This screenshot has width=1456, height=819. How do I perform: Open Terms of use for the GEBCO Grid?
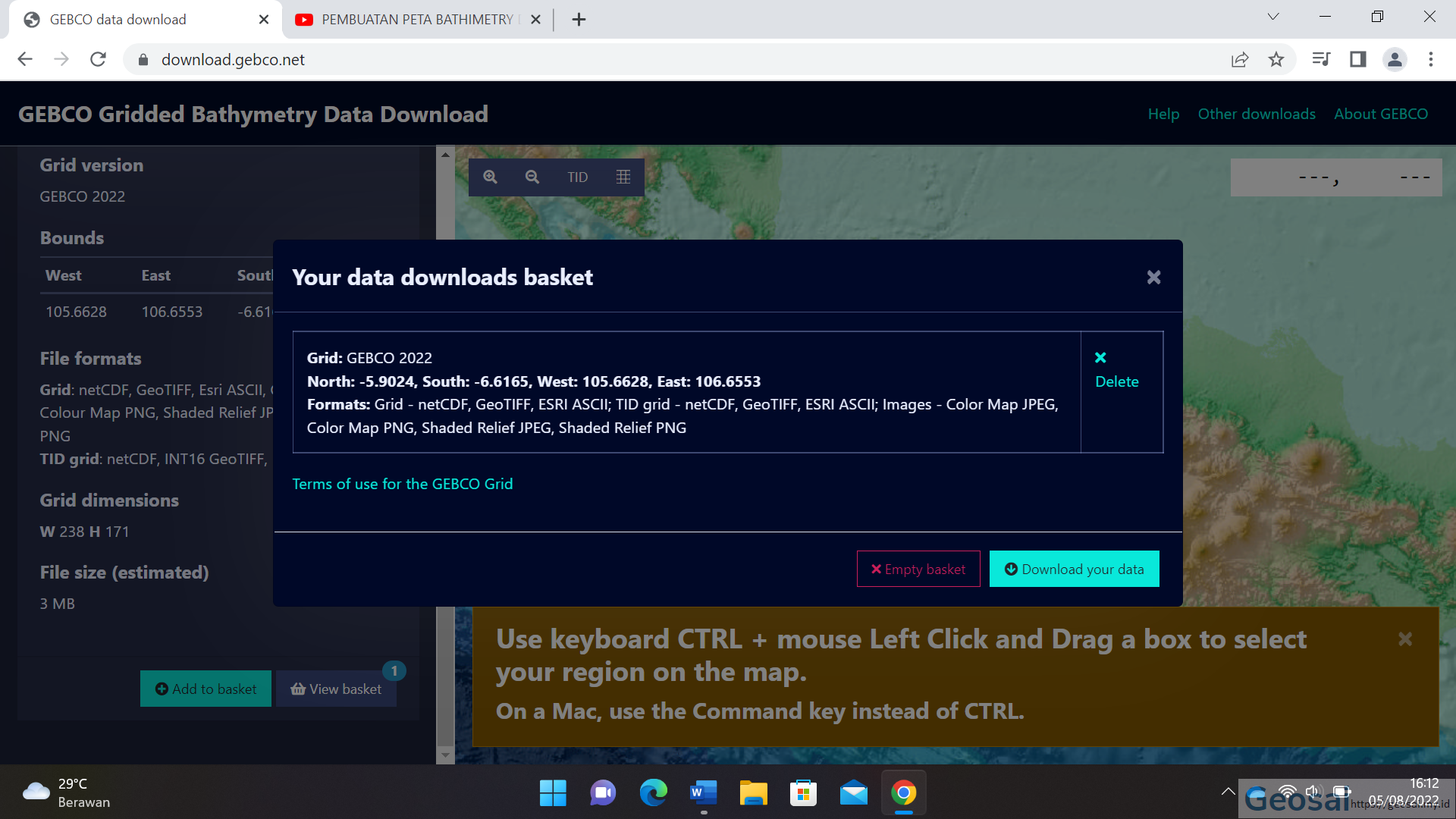tap(403, 484)
